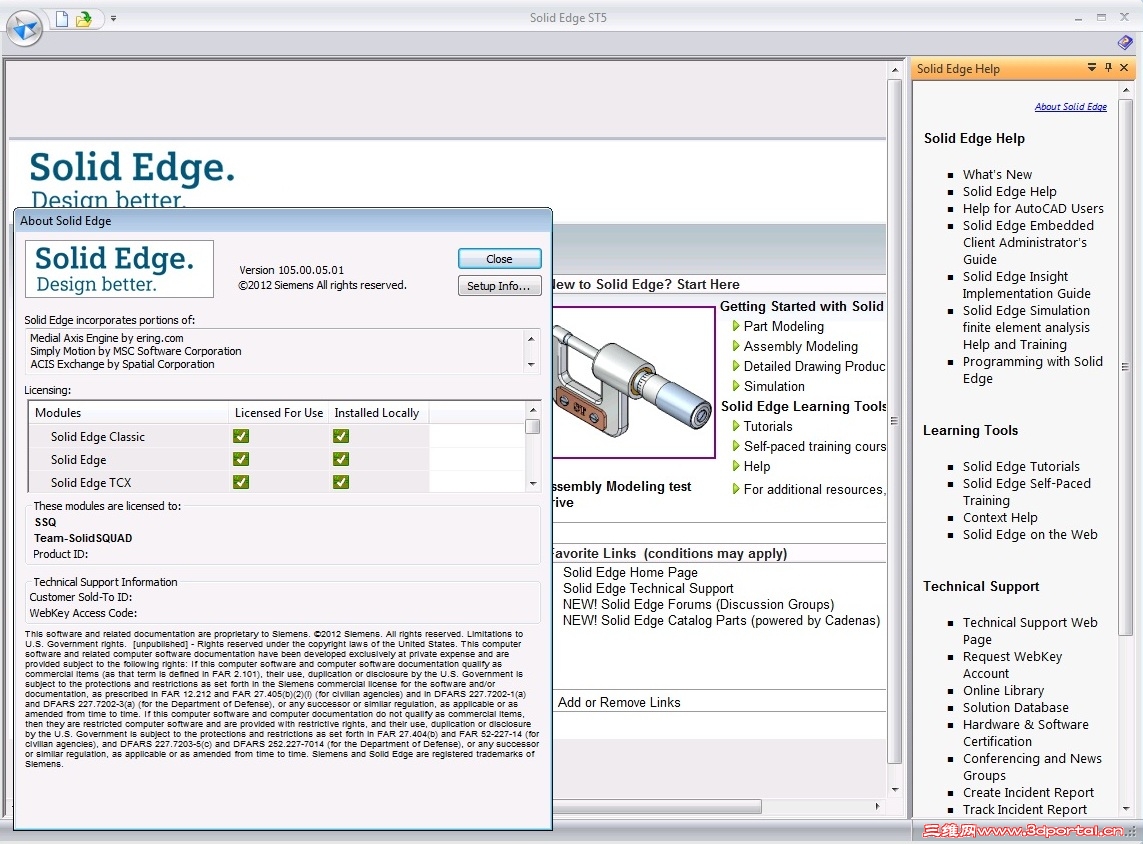The height and width of the screenshot is (844, 1143).
Task: Close the Solid Edge Help pane
Action: (1124, 67)
